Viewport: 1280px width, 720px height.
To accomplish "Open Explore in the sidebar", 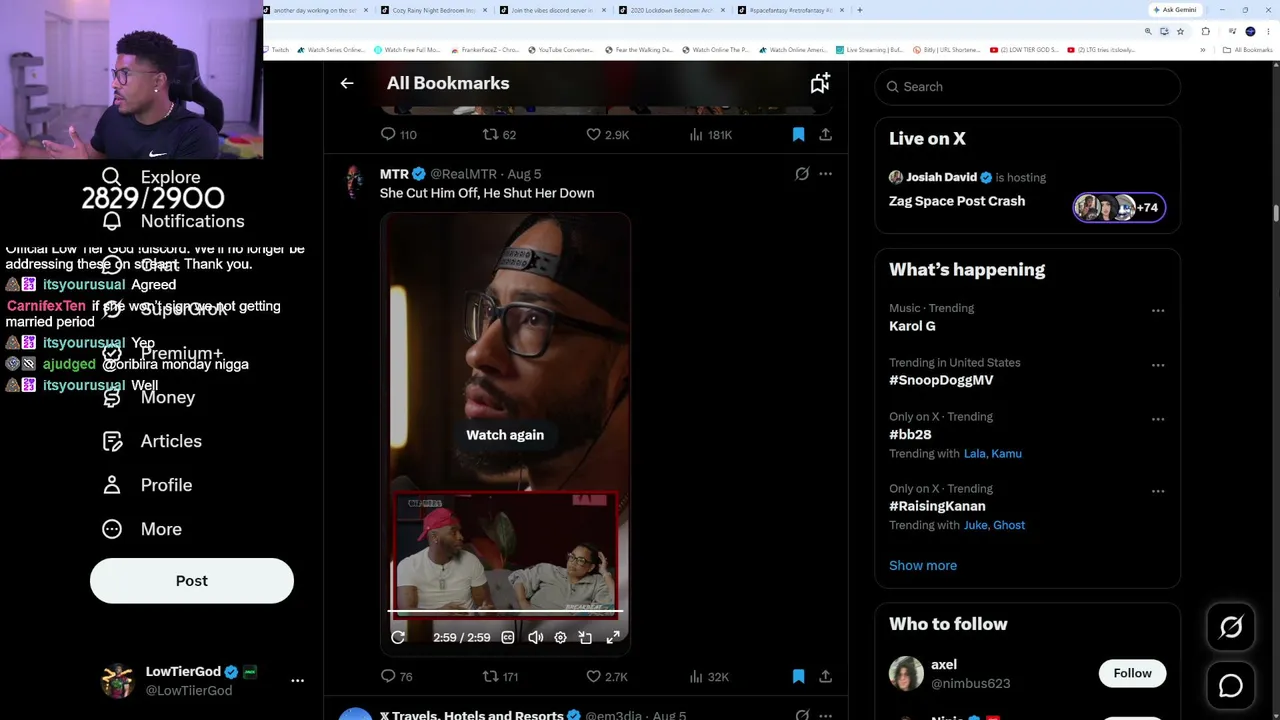I will tap(152, 177).
